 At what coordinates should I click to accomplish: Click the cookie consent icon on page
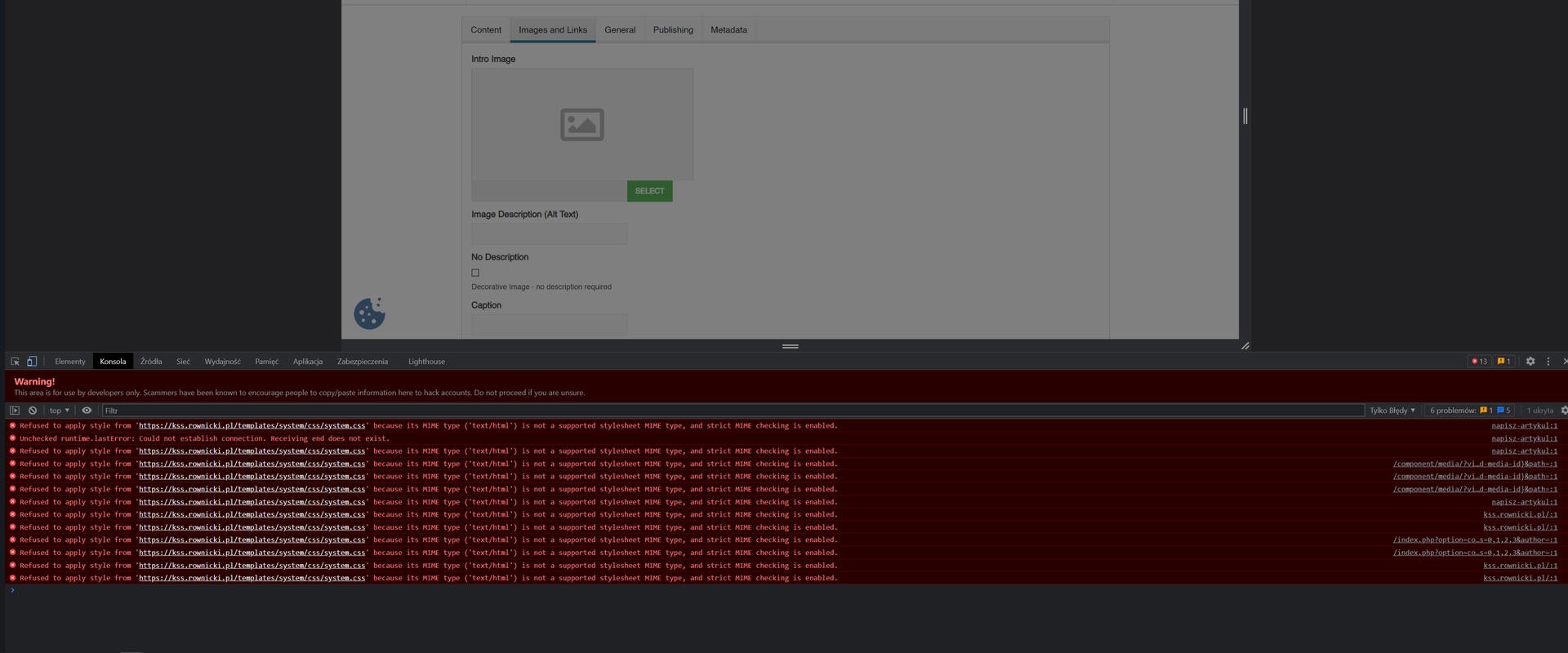(x=369, y=313)
